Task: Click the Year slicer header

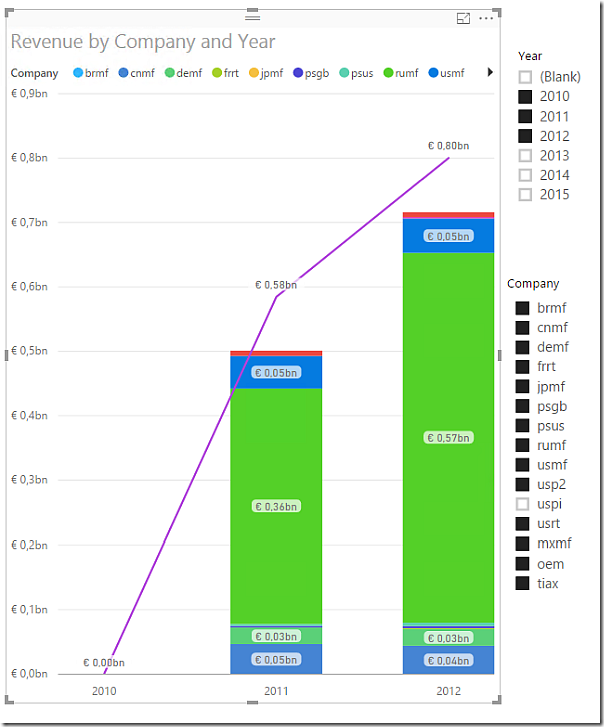Action: pos(530,56)
